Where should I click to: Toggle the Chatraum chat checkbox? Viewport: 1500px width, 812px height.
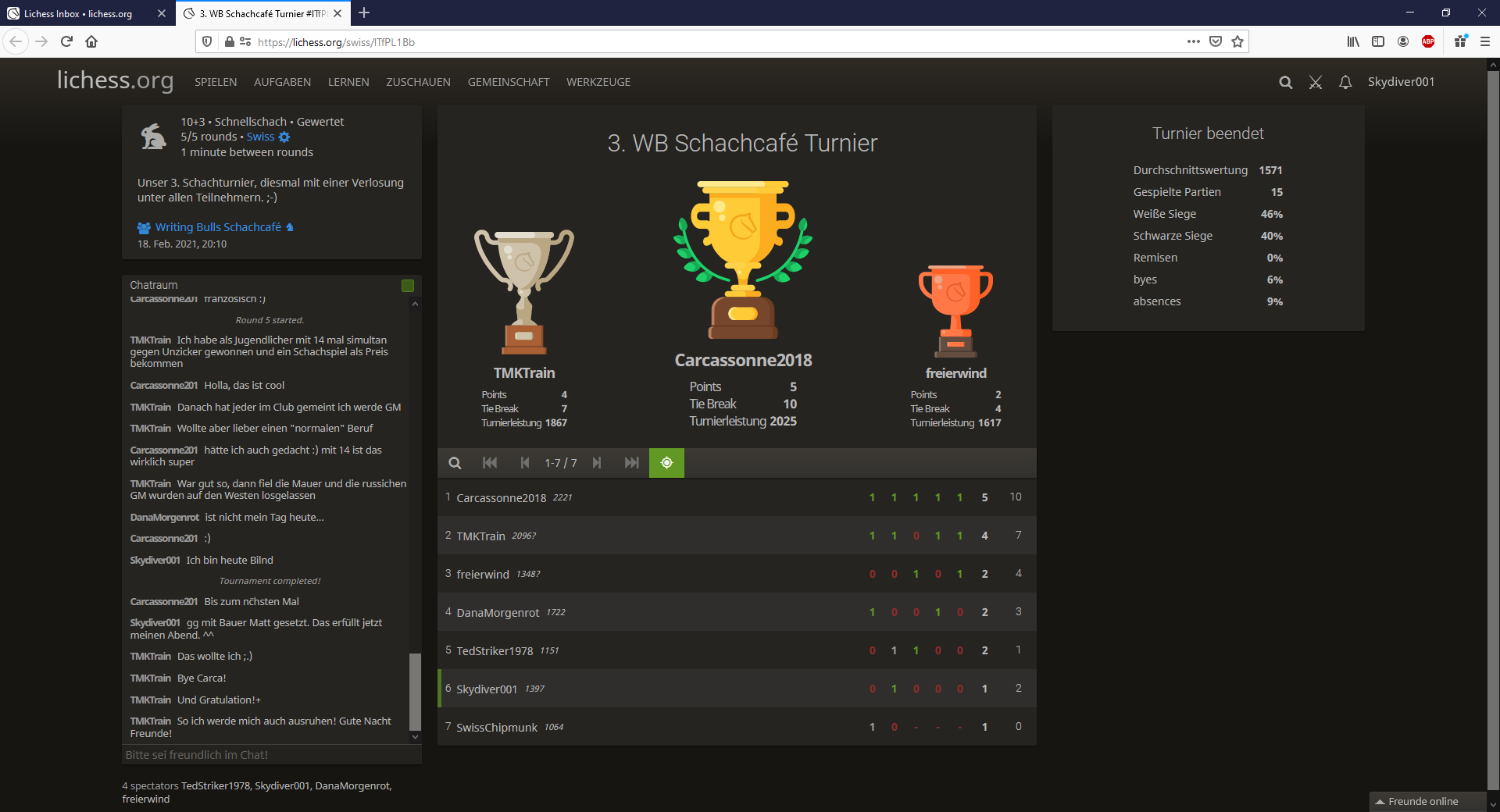[x=407, y=286]
